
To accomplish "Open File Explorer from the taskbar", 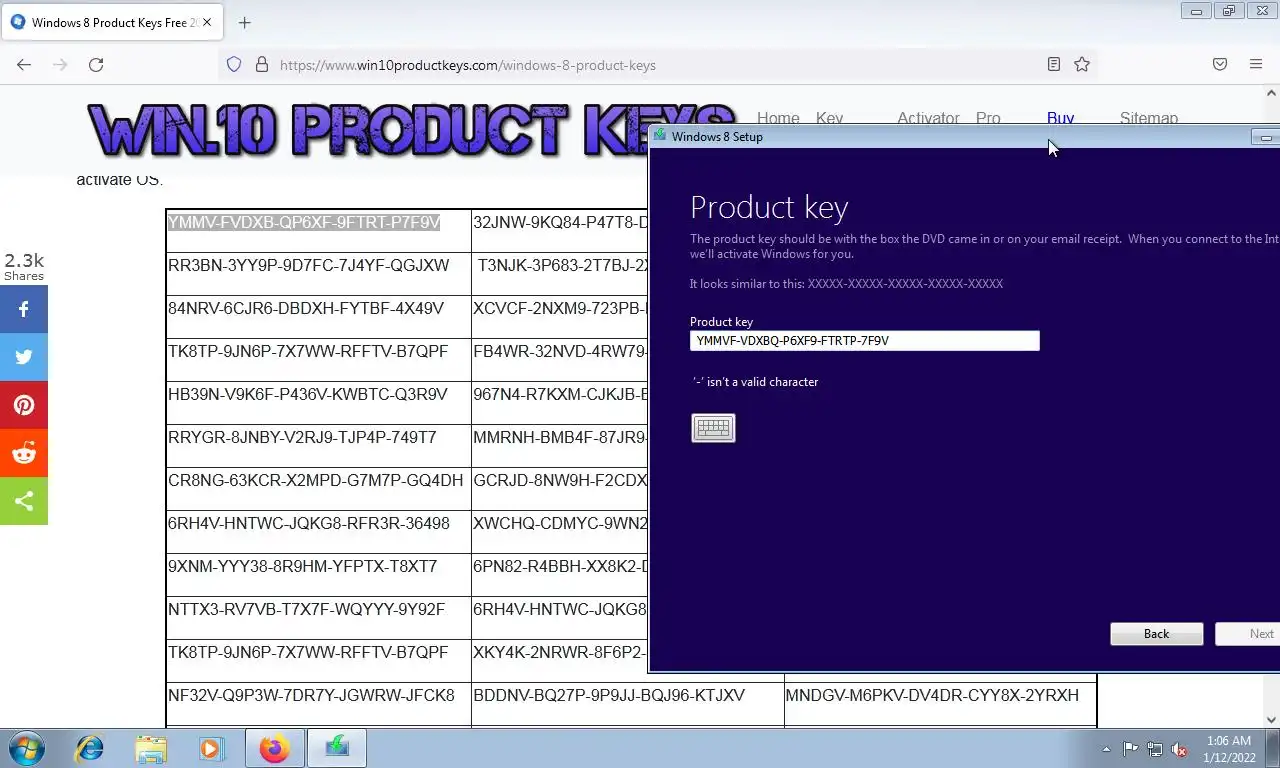I will 151,748.
